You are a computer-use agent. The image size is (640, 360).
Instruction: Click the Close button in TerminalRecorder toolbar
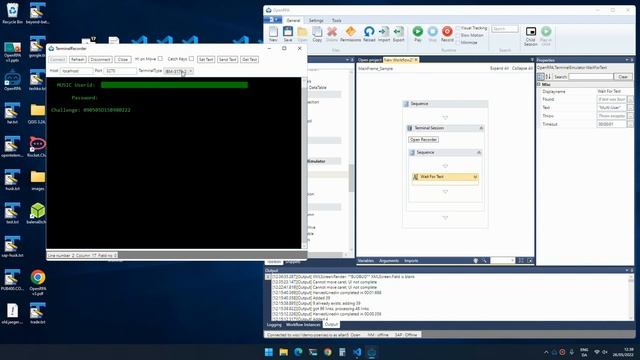click(x=123, y=60)
